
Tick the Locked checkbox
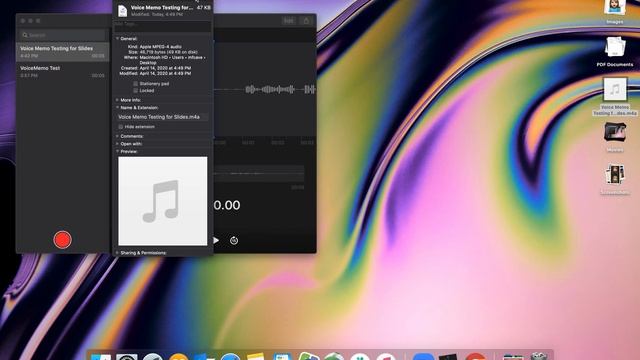136,90
